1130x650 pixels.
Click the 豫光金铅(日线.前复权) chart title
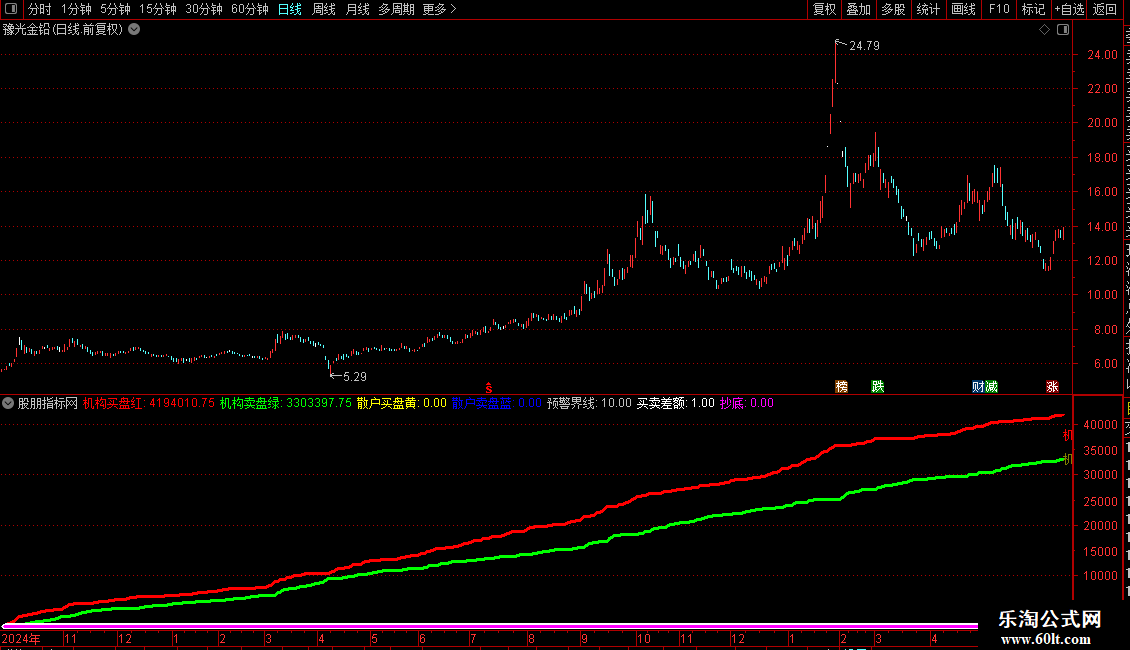click(63, 30)
